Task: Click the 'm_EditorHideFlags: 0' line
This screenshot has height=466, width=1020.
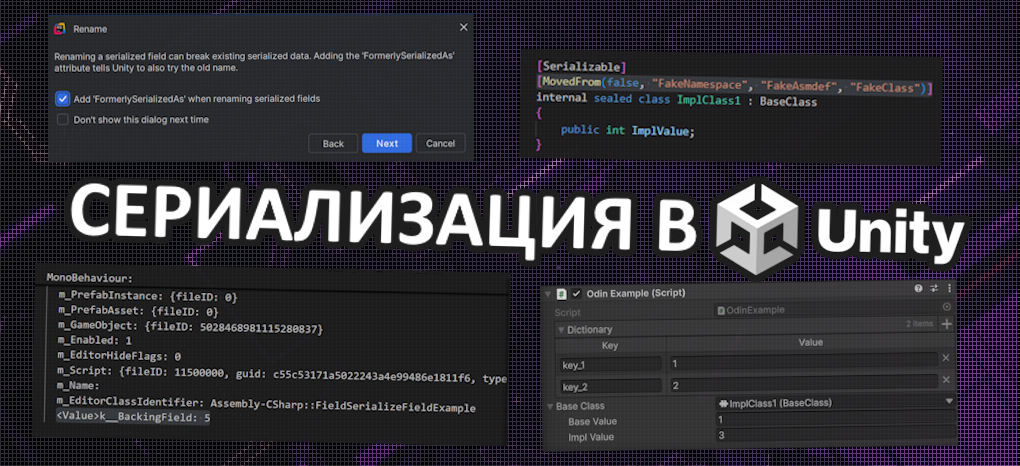Action: pyautogui.click(x=119, y=356)
